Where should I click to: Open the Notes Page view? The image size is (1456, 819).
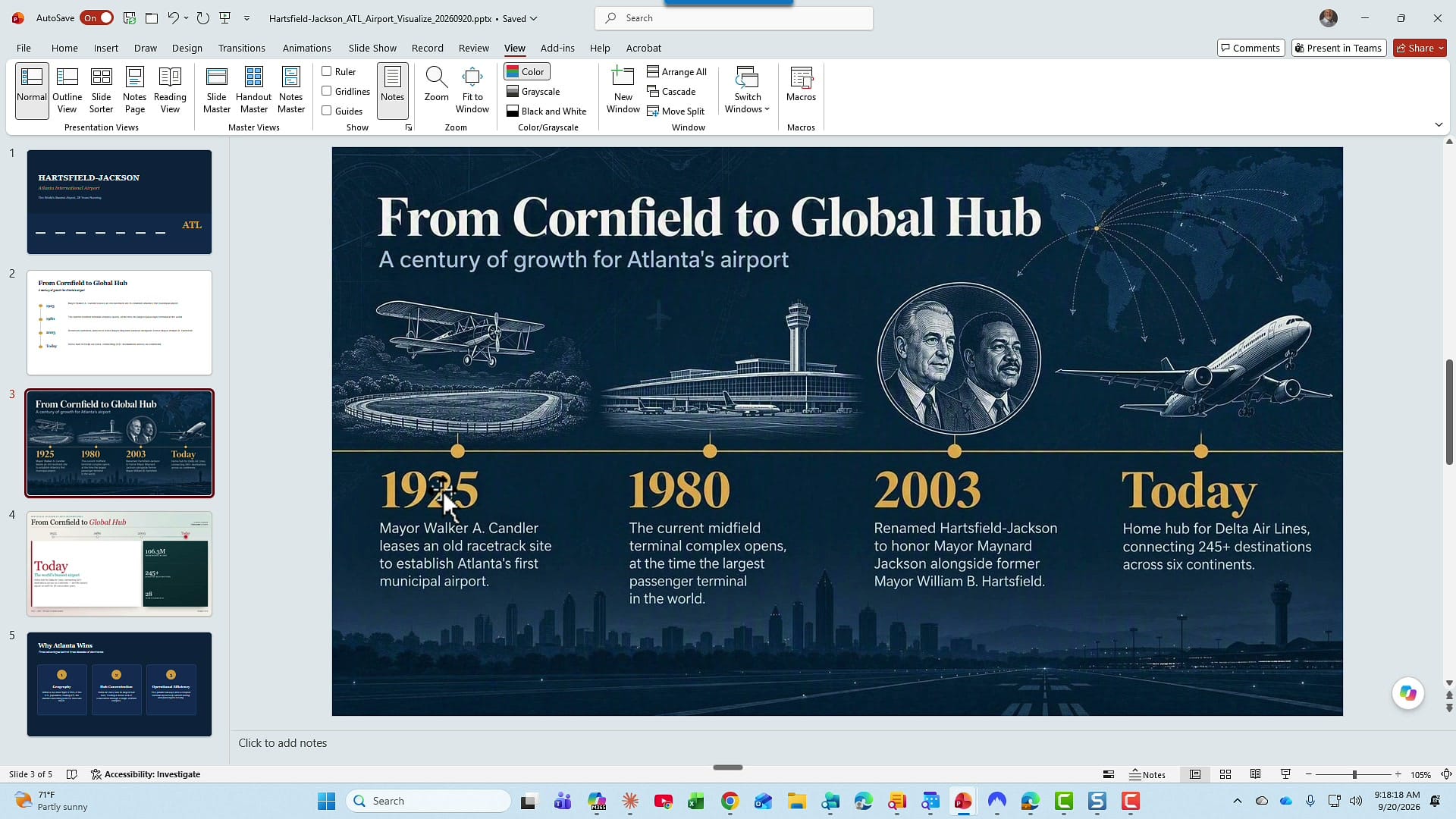[134, 90]
